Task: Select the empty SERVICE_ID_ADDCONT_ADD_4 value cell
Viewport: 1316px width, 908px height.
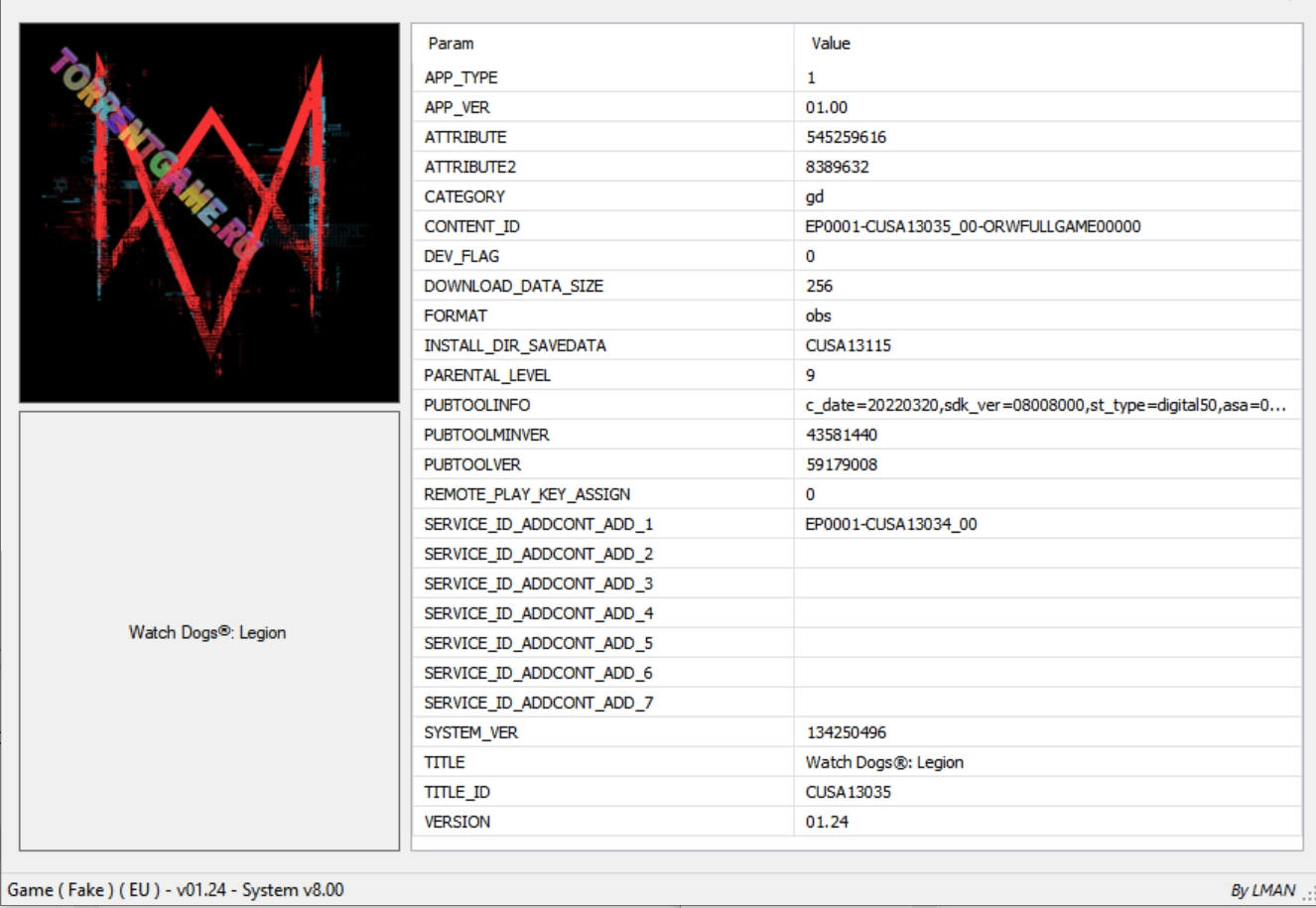Action: pos(1047,613)
